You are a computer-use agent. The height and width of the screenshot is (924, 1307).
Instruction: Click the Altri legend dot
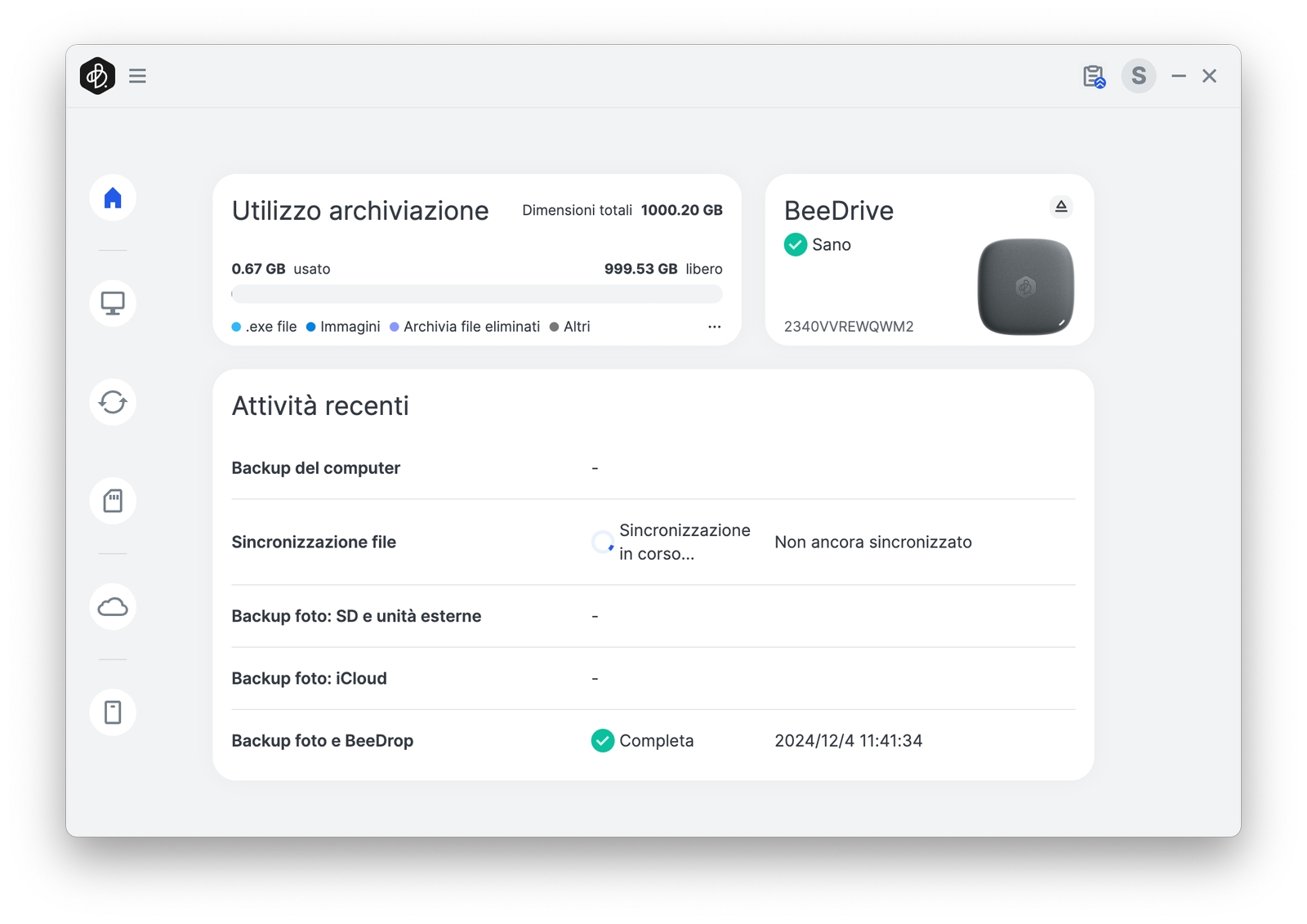coord(555,327)
